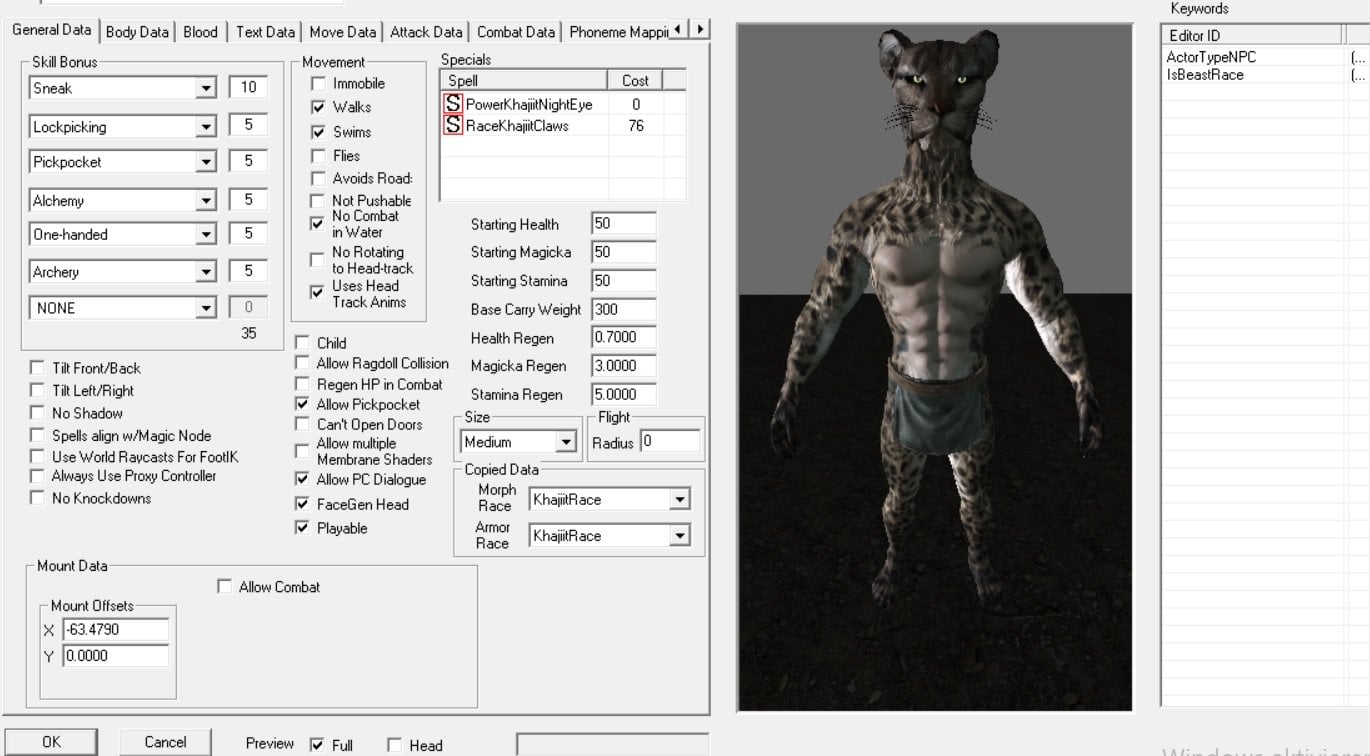This screenshot has width=1370, height=756.
Task: Expand the NONE skill bonus dropdown
Action: click(206, 308)
